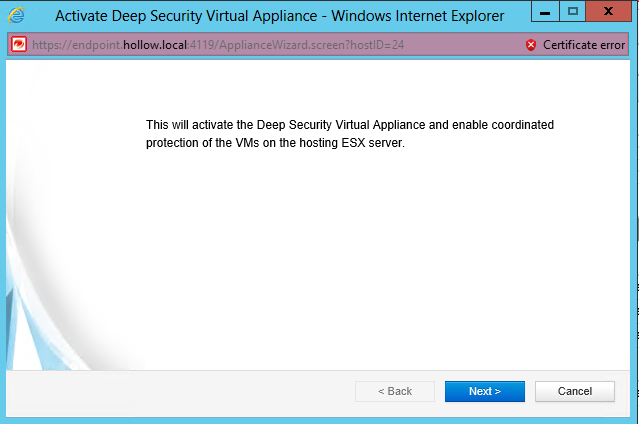The width and height of the screenshot is (639, 424).
Task: Minimize the Activate Deep Security wizard window
Action: 546,13
